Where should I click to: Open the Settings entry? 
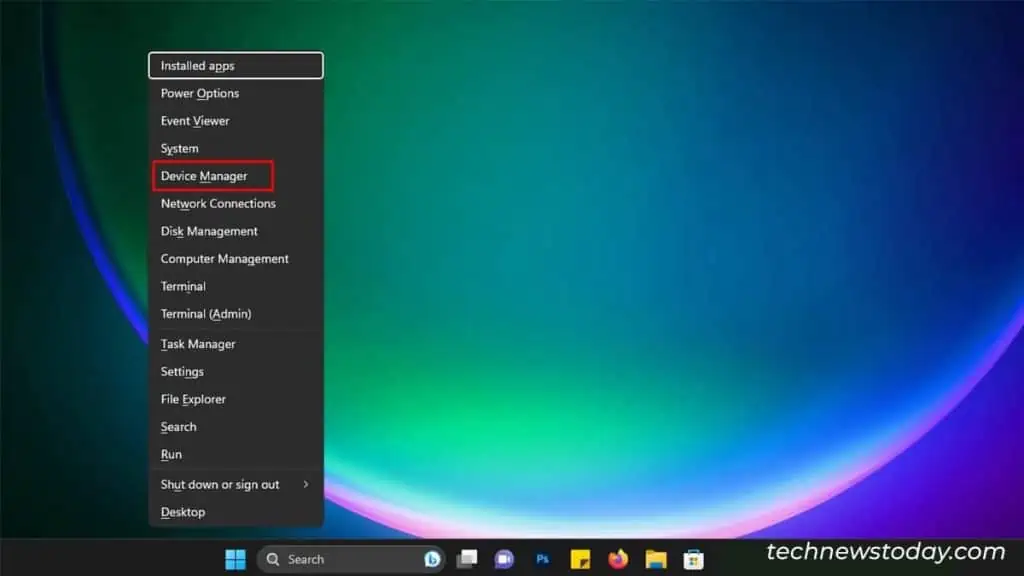182,371
